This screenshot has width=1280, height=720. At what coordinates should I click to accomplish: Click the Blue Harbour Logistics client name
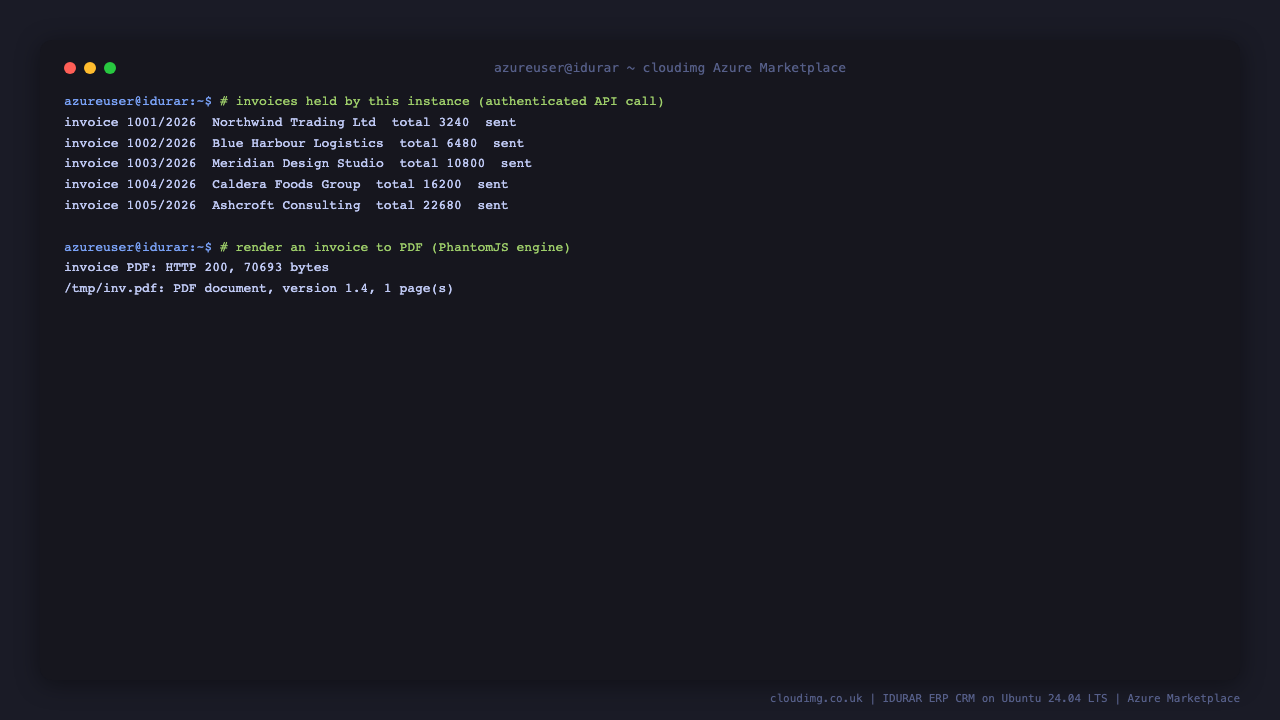tap(298, 143)
